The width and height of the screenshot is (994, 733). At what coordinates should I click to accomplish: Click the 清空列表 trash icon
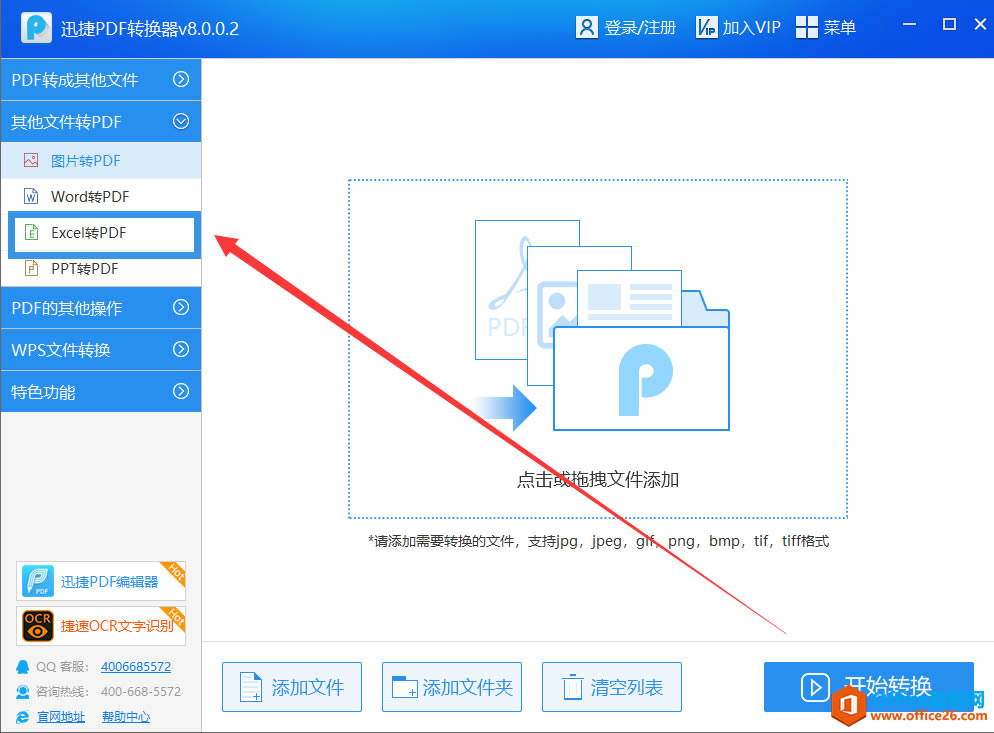pyautogui.click(x=572, y=687)
